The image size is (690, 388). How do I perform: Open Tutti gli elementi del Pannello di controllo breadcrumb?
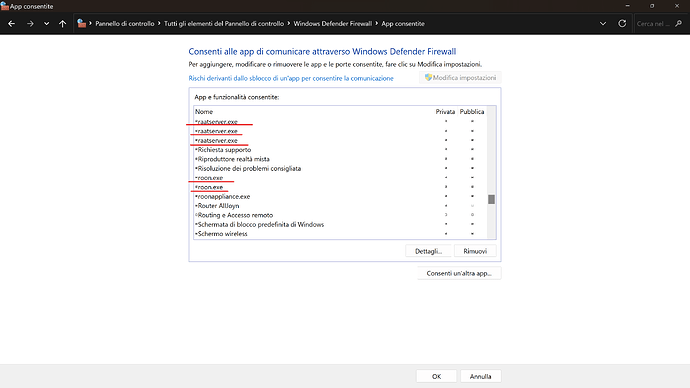pyautogui.click(x=224, y=24)
